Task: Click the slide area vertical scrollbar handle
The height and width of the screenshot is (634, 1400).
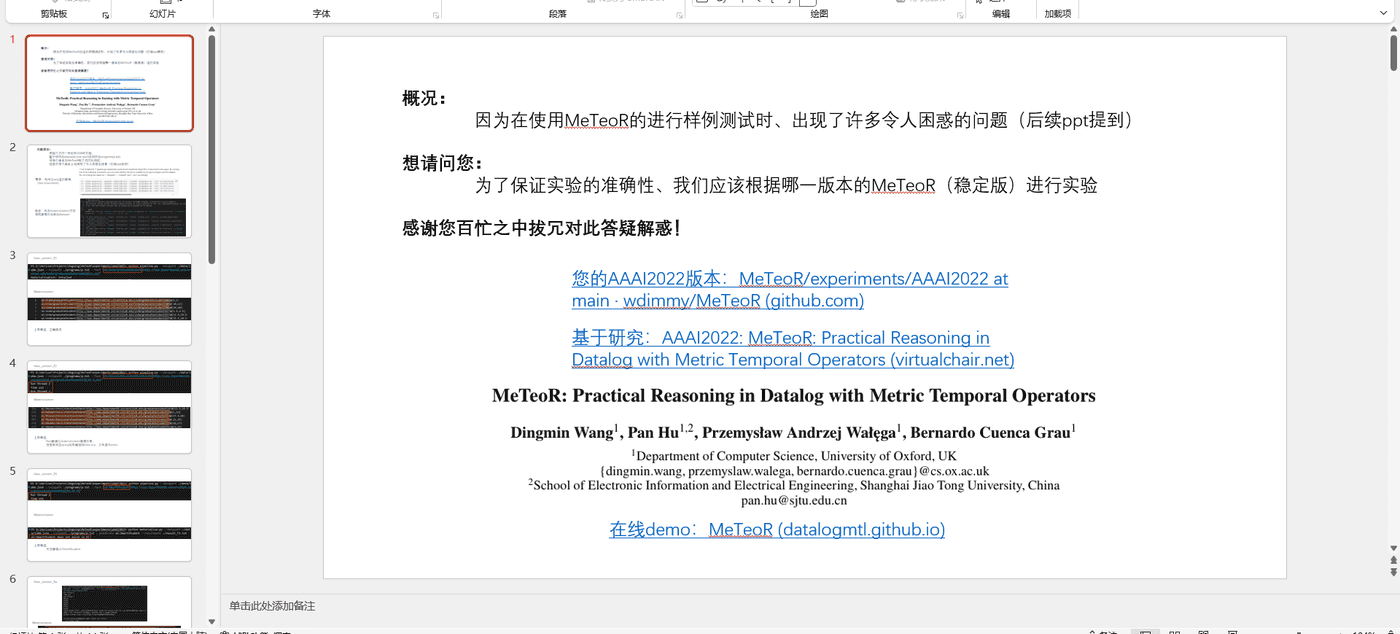Action: tap(1394, 55)
